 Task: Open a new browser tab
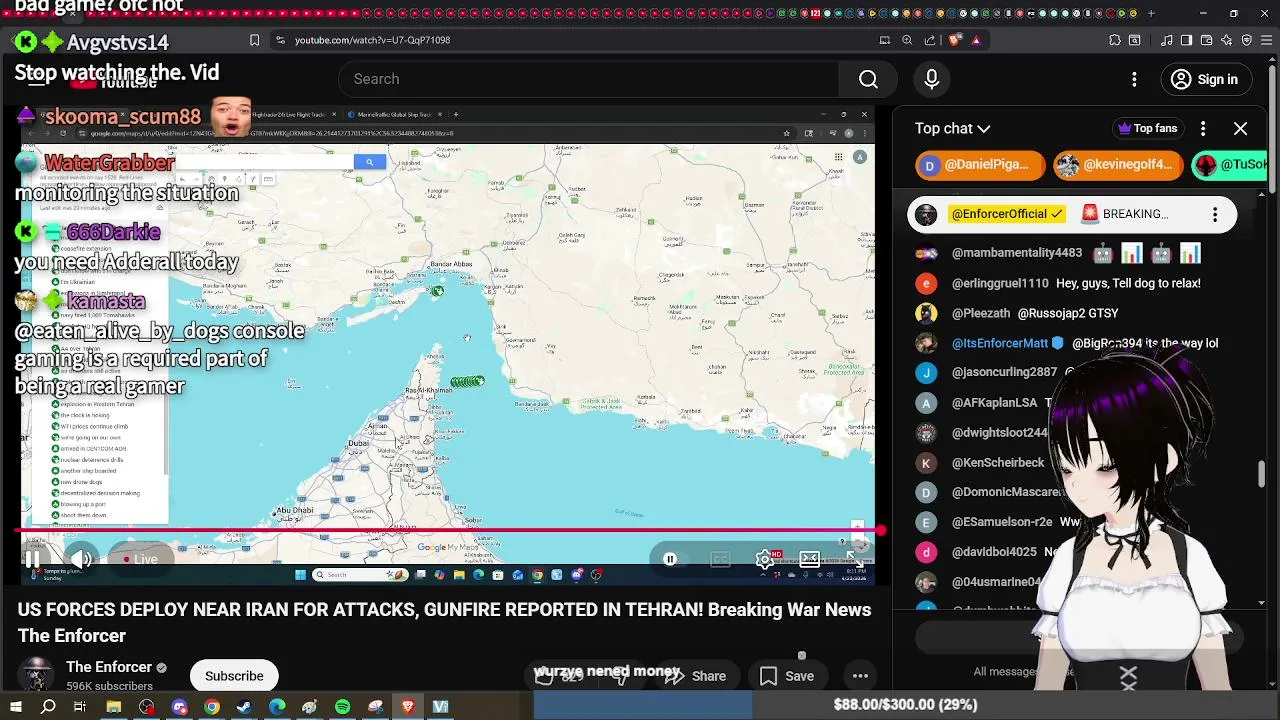point(1151,13)
